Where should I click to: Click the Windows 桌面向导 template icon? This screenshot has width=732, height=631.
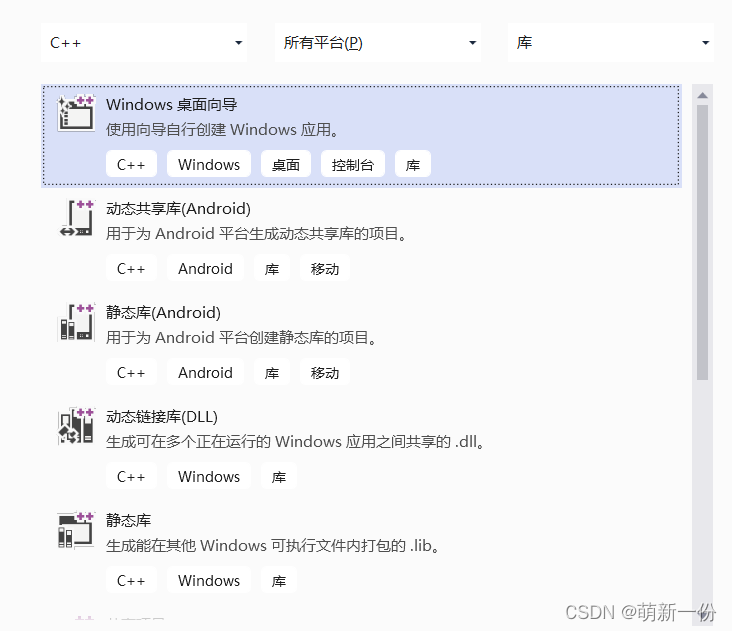[76, 113]
